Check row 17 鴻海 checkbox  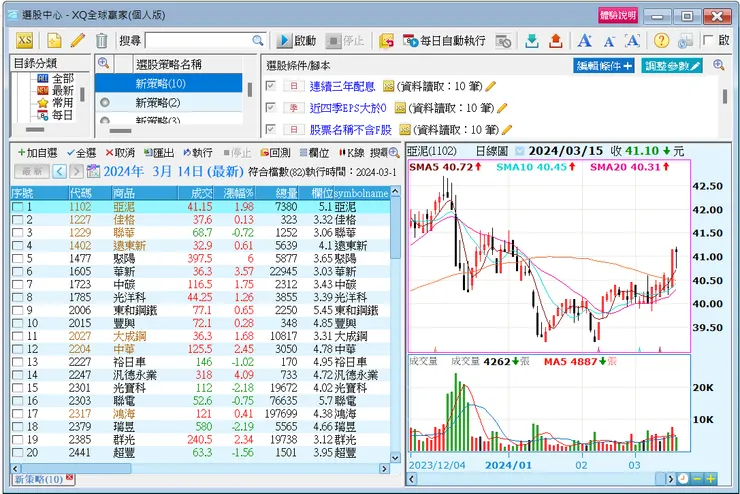tap(17, 414)
